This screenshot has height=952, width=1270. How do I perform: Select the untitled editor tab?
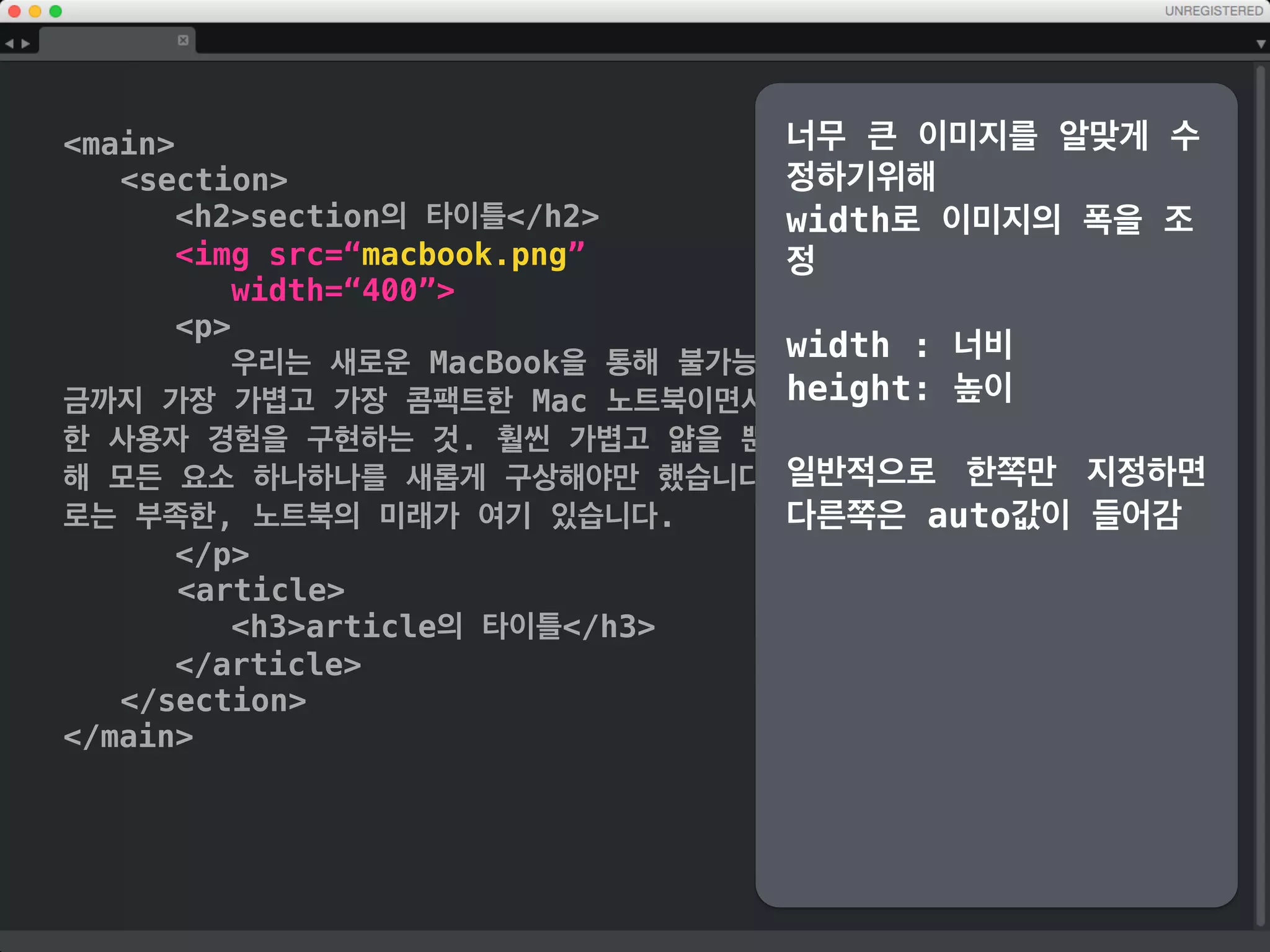tap(118, 40)
